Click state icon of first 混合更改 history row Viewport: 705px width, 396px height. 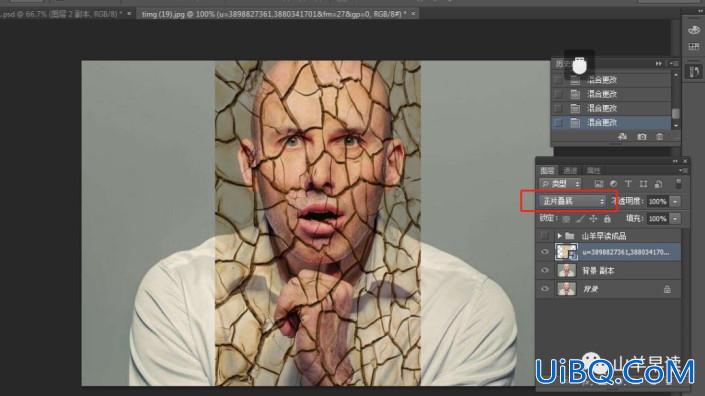click(575, 80)
